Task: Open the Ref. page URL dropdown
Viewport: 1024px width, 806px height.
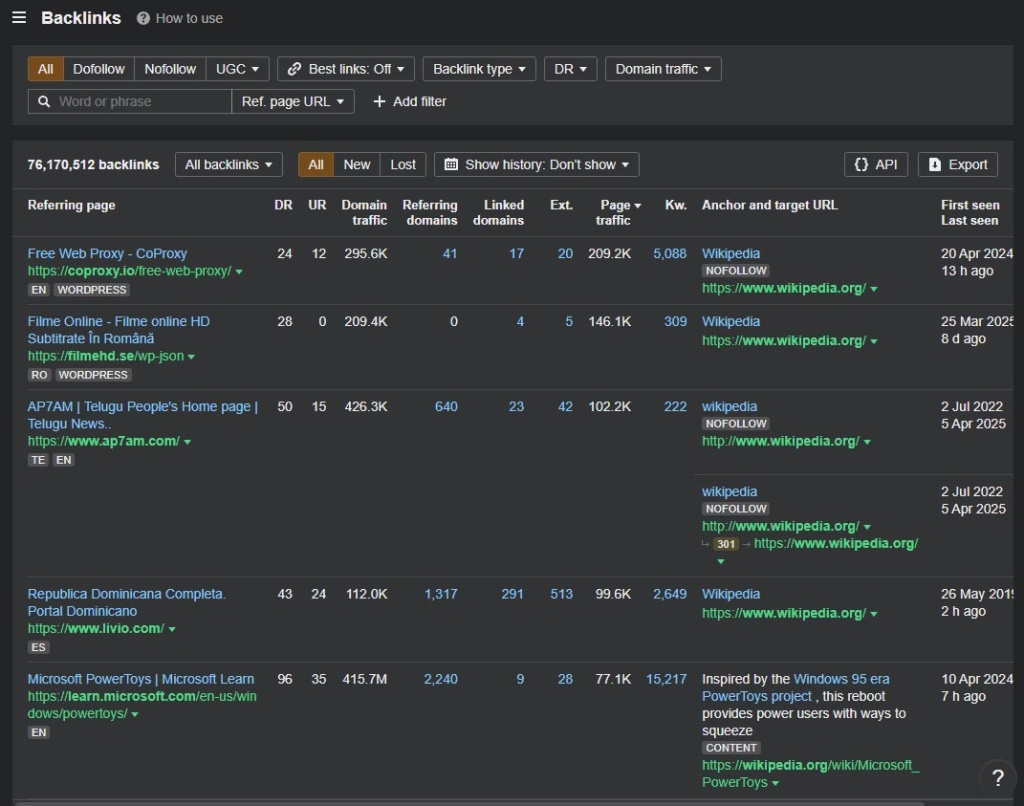Action: pyautogui.click(x=293, y=101)
